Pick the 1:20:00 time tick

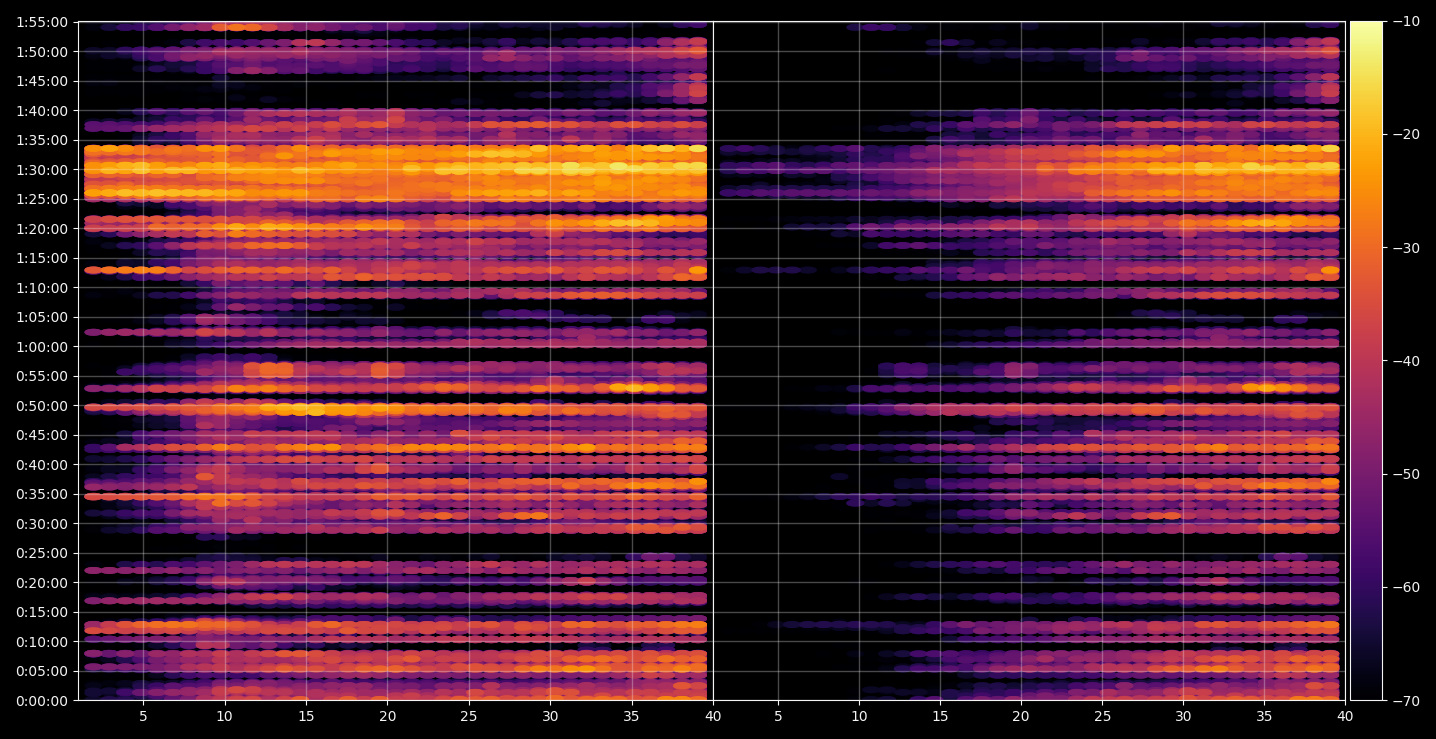(42, 229)
